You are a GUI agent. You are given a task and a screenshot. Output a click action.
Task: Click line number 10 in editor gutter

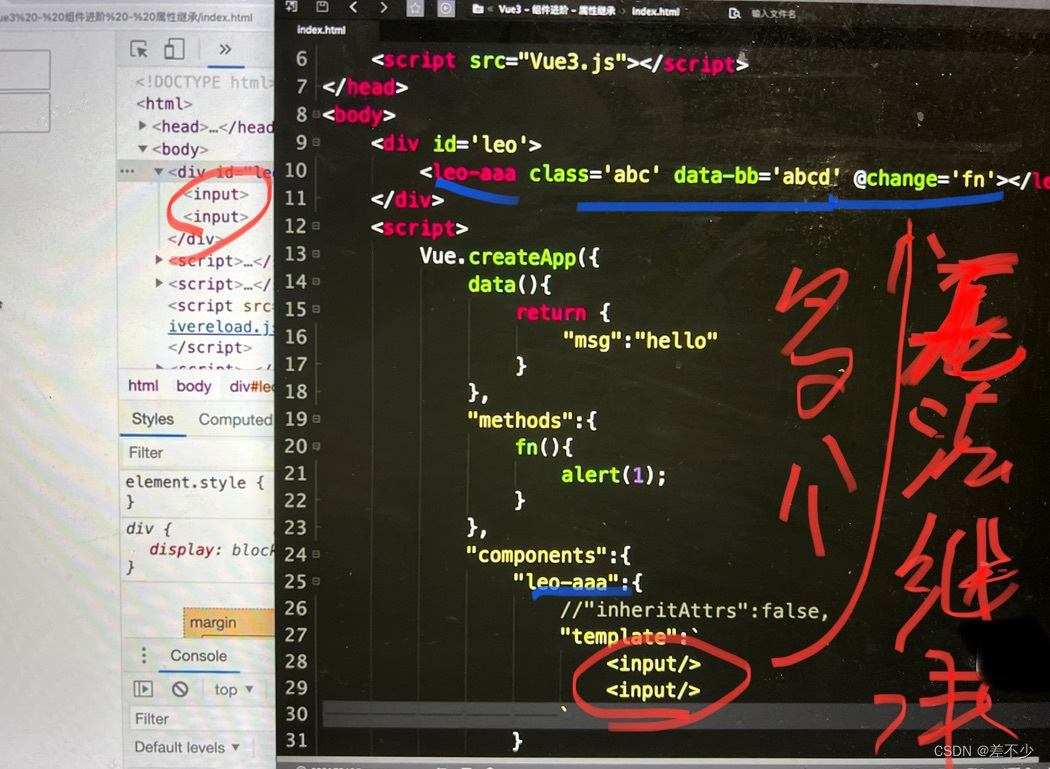[295, 170]
